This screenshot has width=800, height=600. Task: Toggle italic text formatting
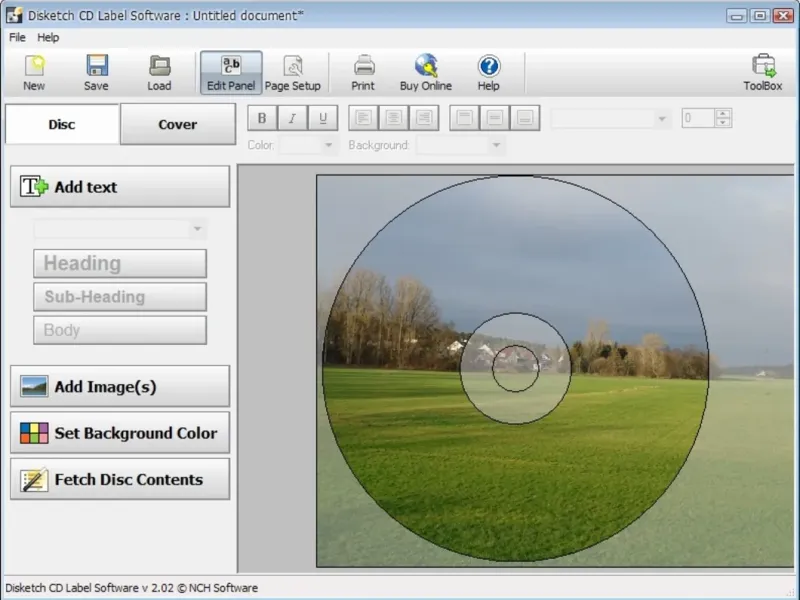(292, 118)
